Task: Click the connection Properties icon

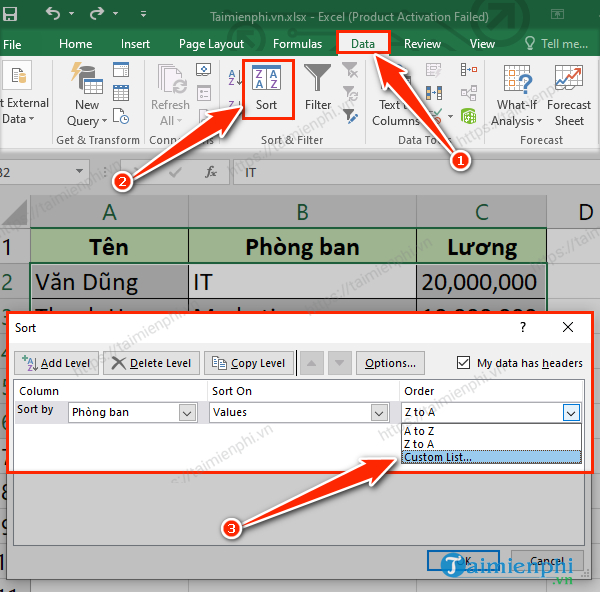Action: [x=204, y=93]
